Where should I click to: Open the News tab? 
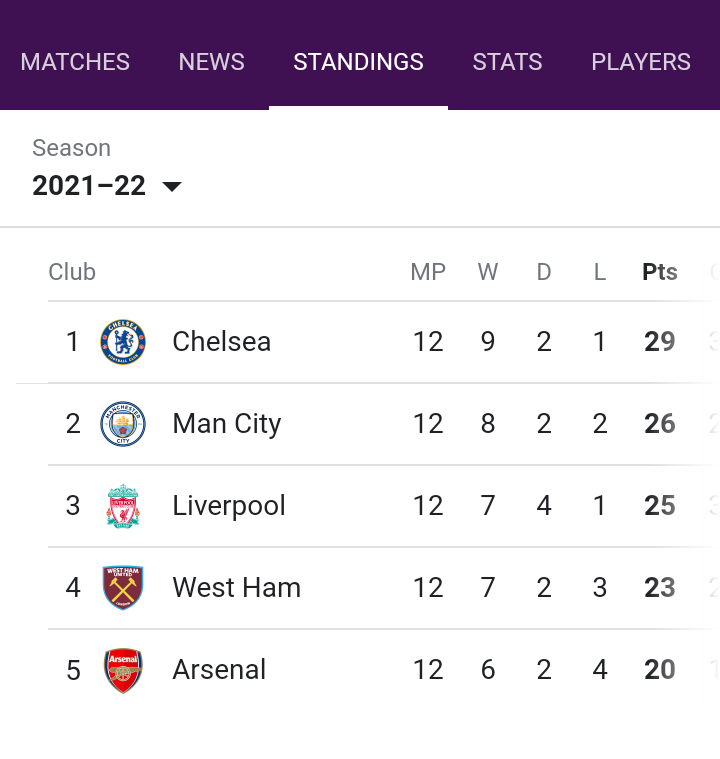pos(212,62)
